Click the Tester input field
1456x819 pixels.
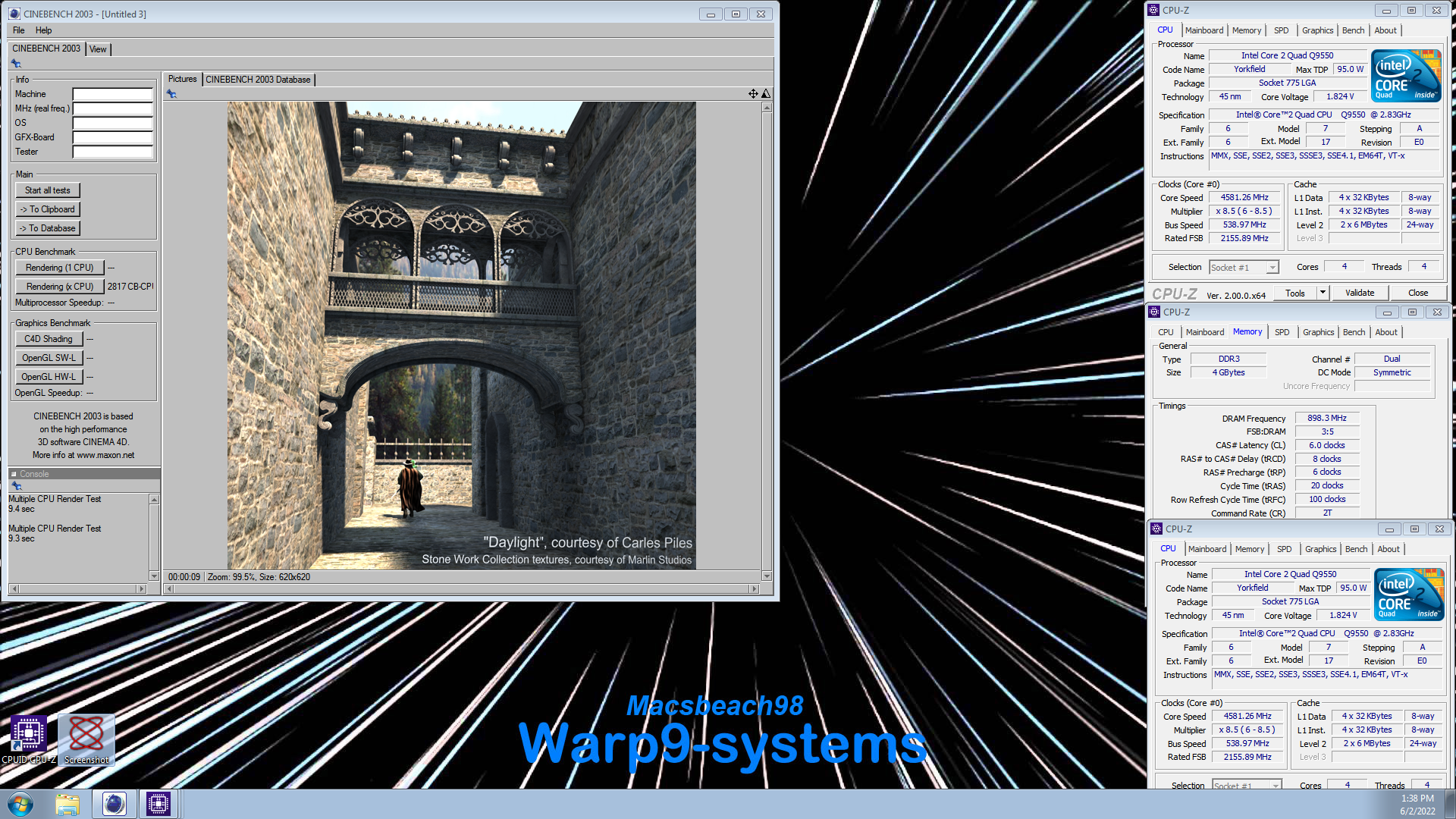113,152
